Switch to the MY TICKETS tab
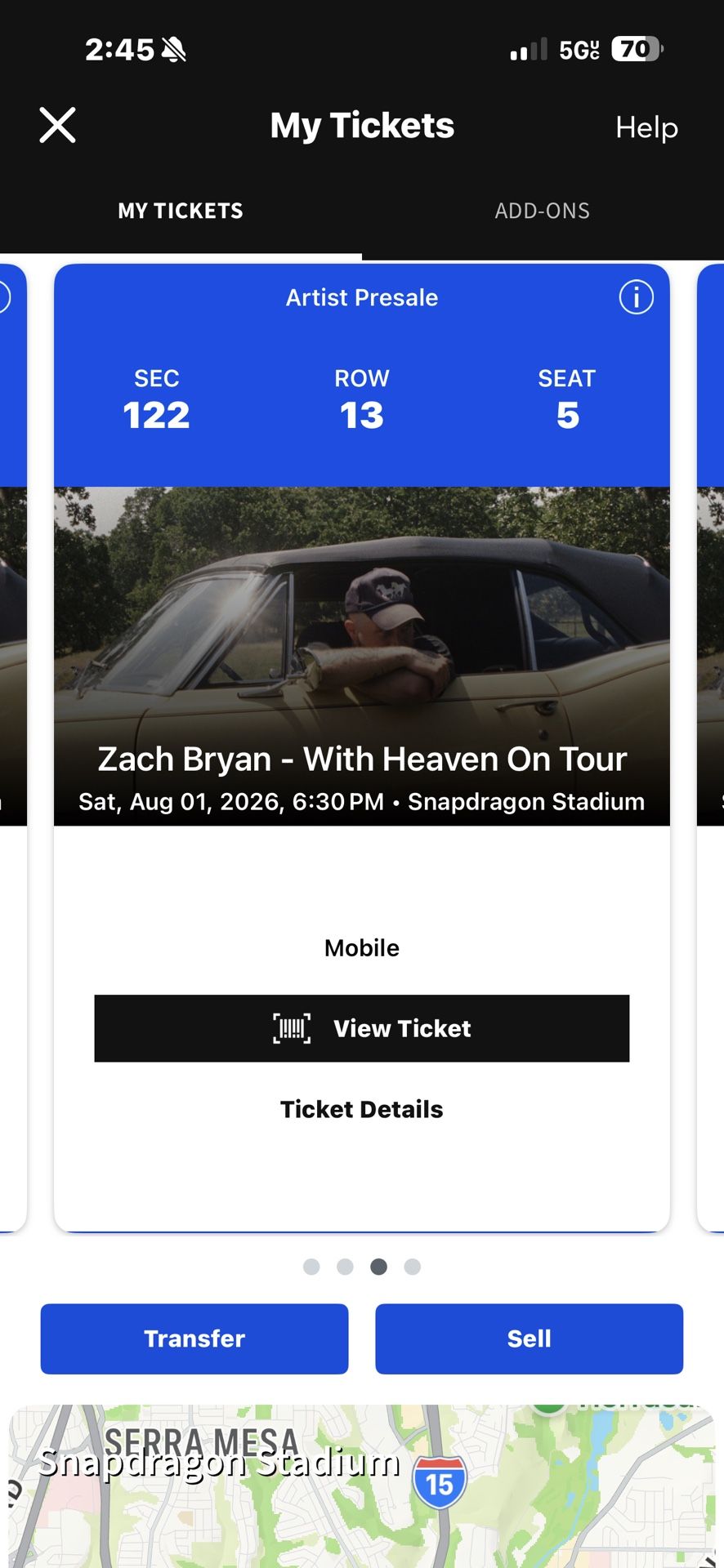This screenshot has height=1568, width=724. coord(180,211)
